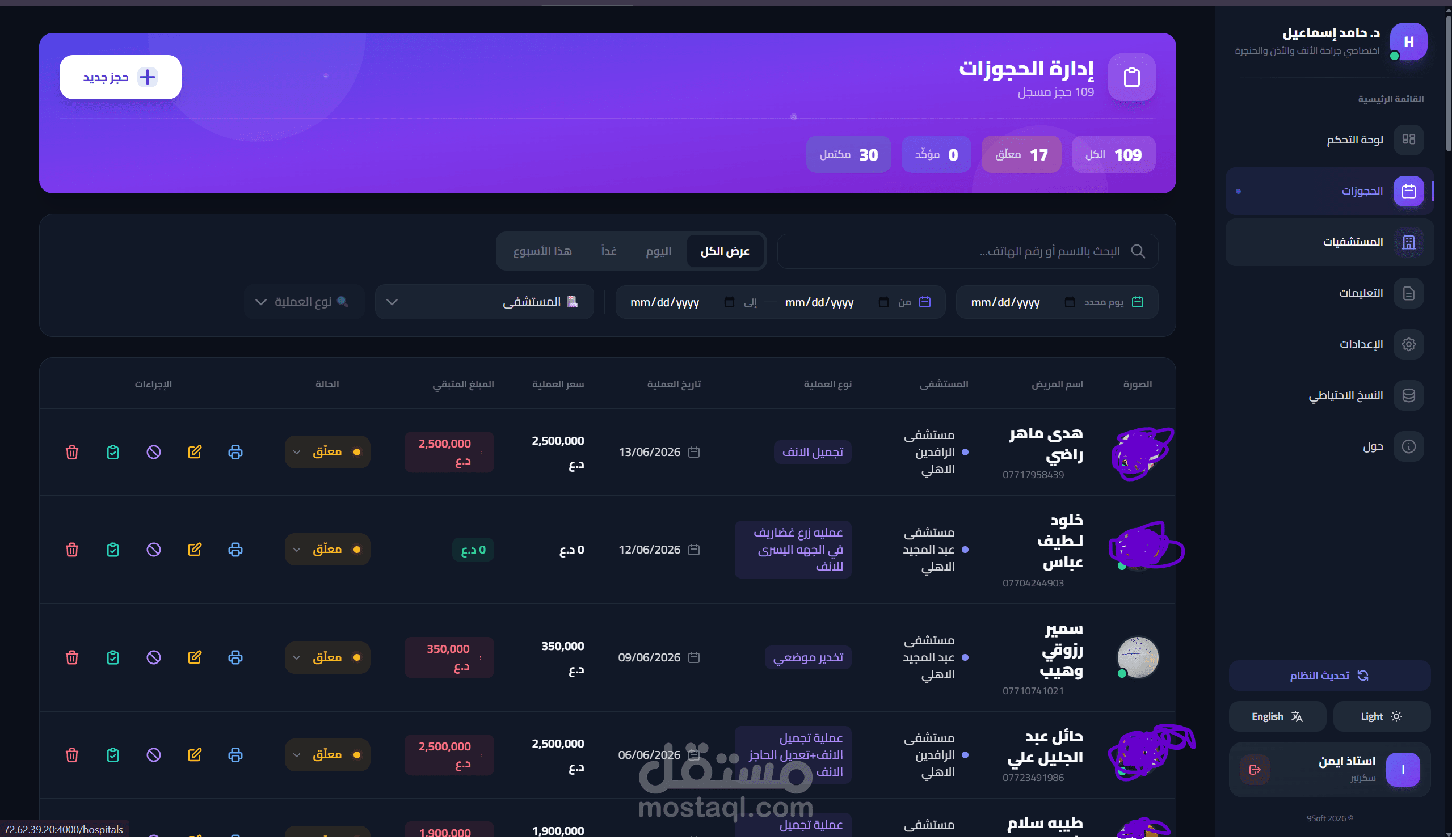1452x840 pixels.
Task: Filter by 0 مؤكّد stat chip
Action: click(x=936, y=154)
